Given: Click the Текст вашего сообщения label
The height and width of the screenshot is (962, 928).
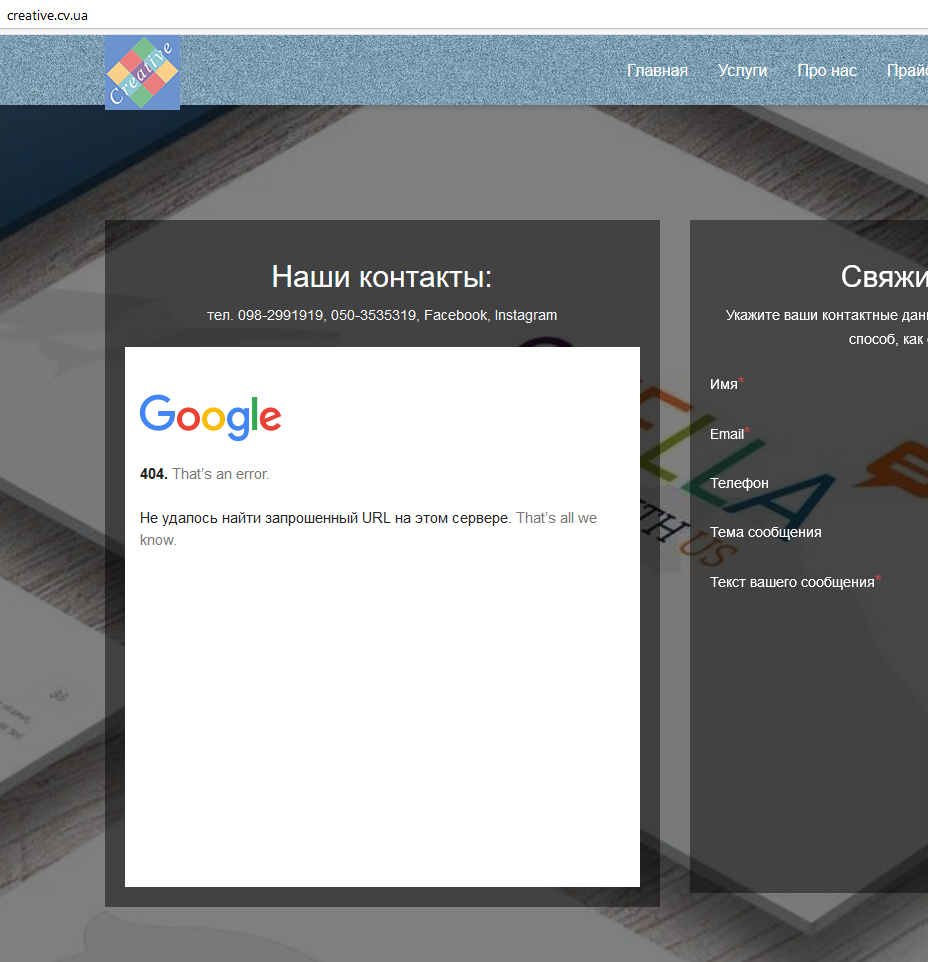Looking at the screenshot, I should point(792,582).
